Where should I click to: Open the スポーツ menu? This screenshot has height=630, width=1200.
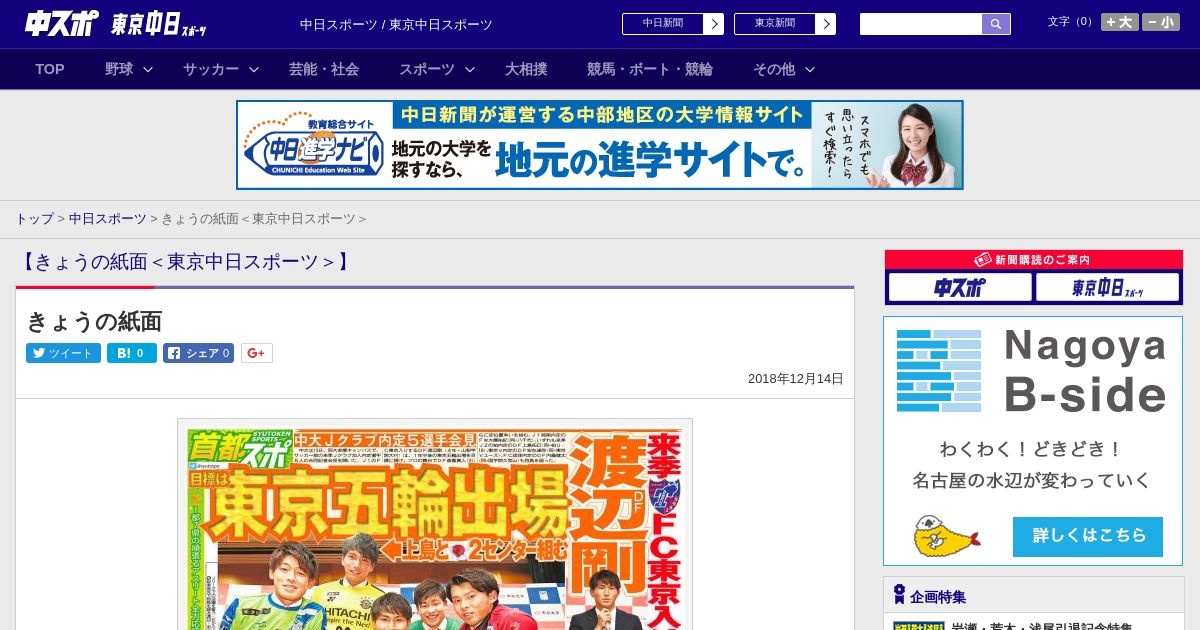click(427, 69)
